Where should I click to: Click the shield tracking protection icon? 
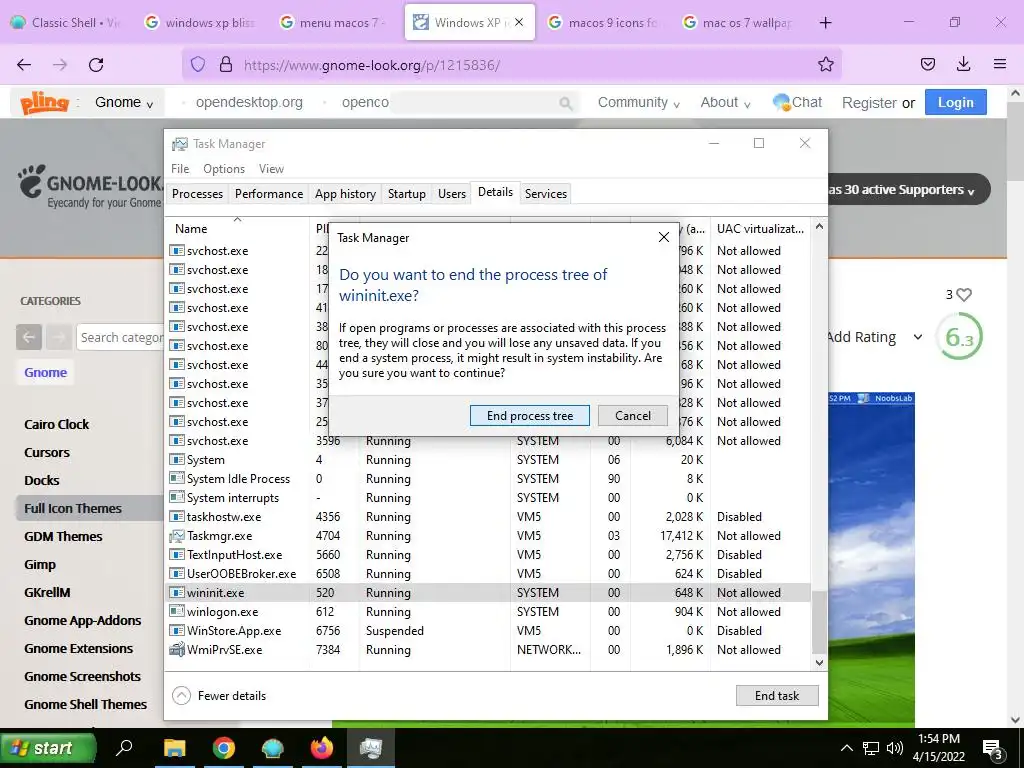[x=198, y=64]
